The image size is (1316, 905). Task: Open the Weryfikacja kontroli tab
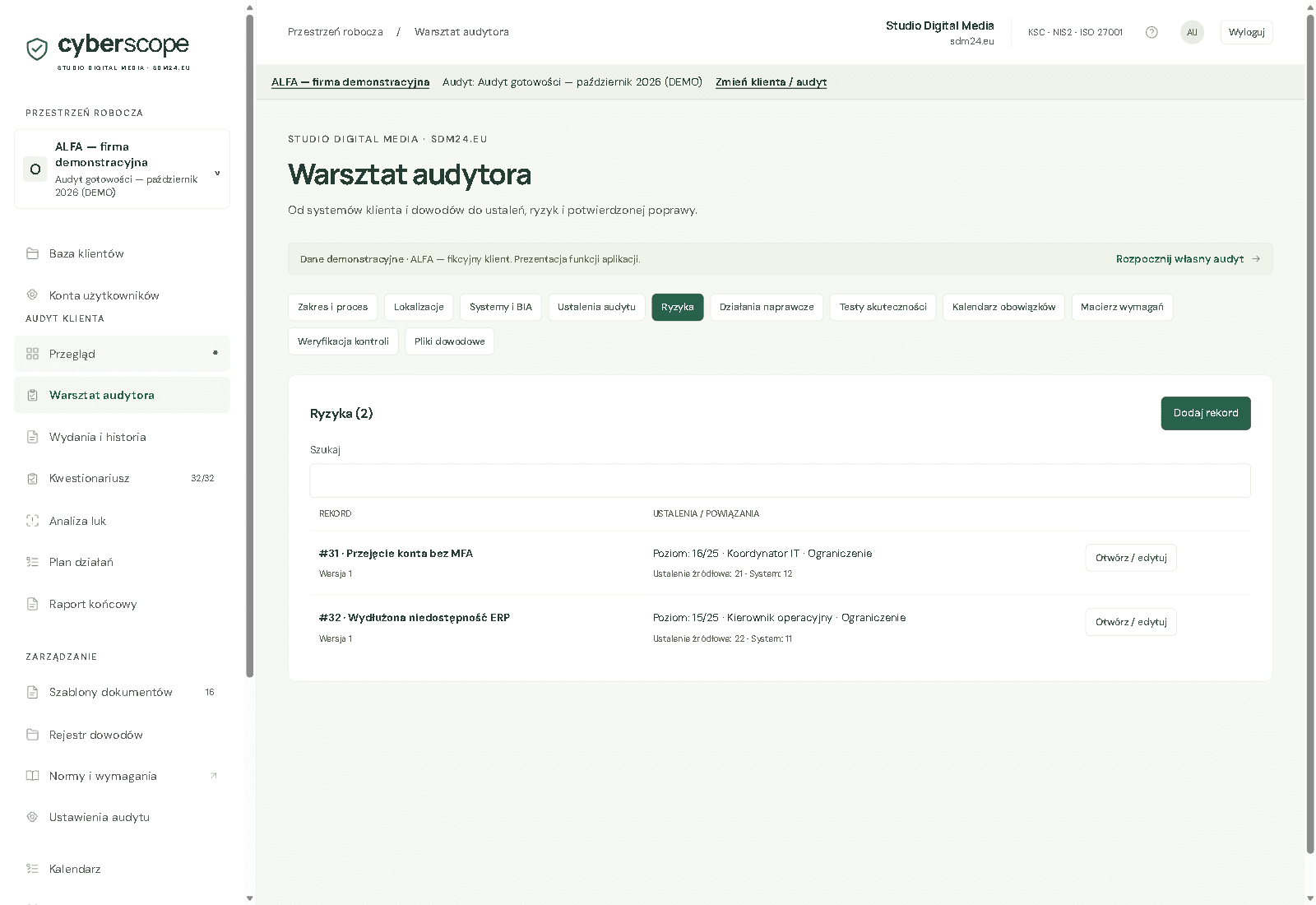(343, 341)
